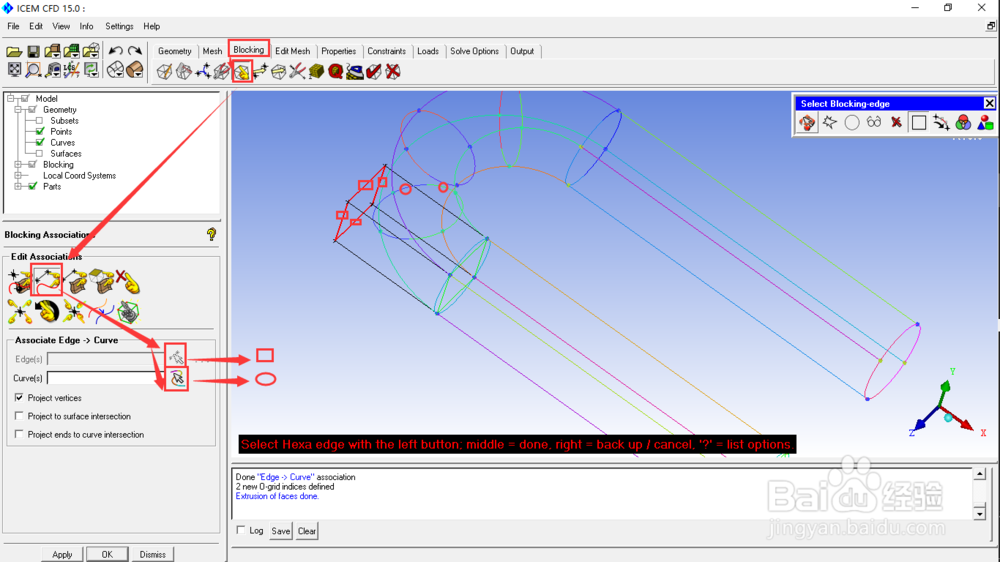Save project with floppy disk icon
This screenshot has width=1000, height=562.
click(x=33, y=52)
